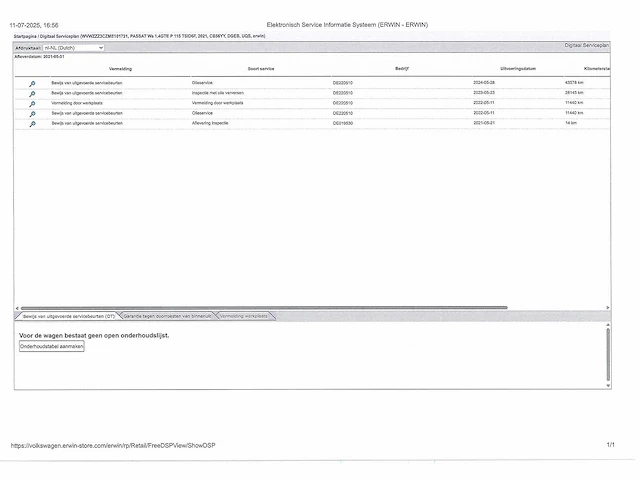The width and height of the screenshot is (640, 480).
Task: Select Vermelding door werkplaats in the Soort service column
Action: tap(218, 103)
